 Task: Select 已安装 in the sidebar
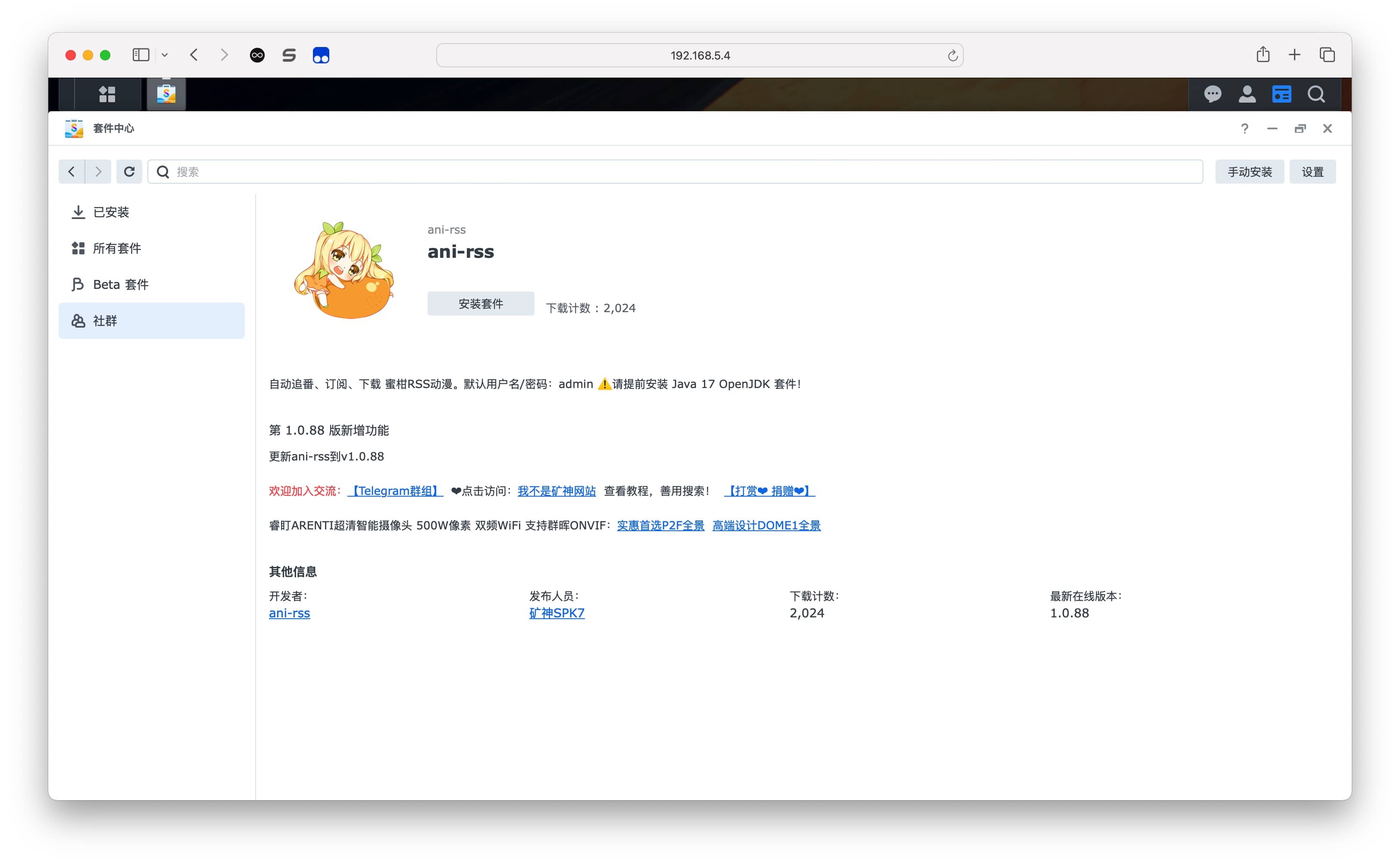pyautogui.click(x=151, y=212)
